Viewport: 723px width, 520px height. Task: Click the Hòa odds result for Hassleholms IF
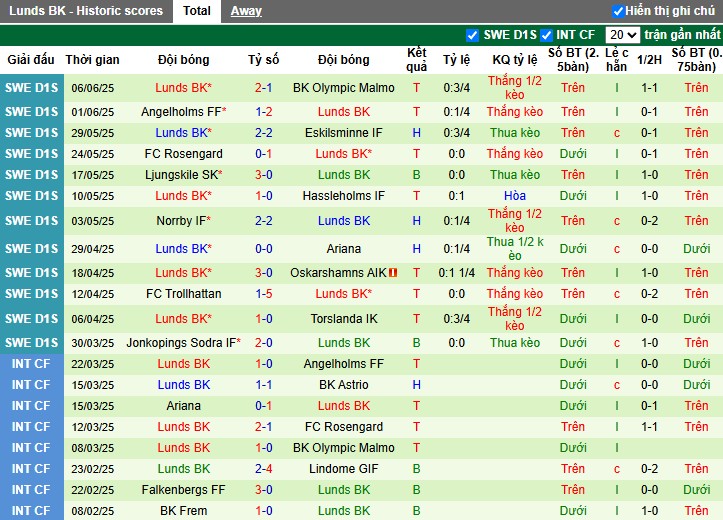(515, 196)
